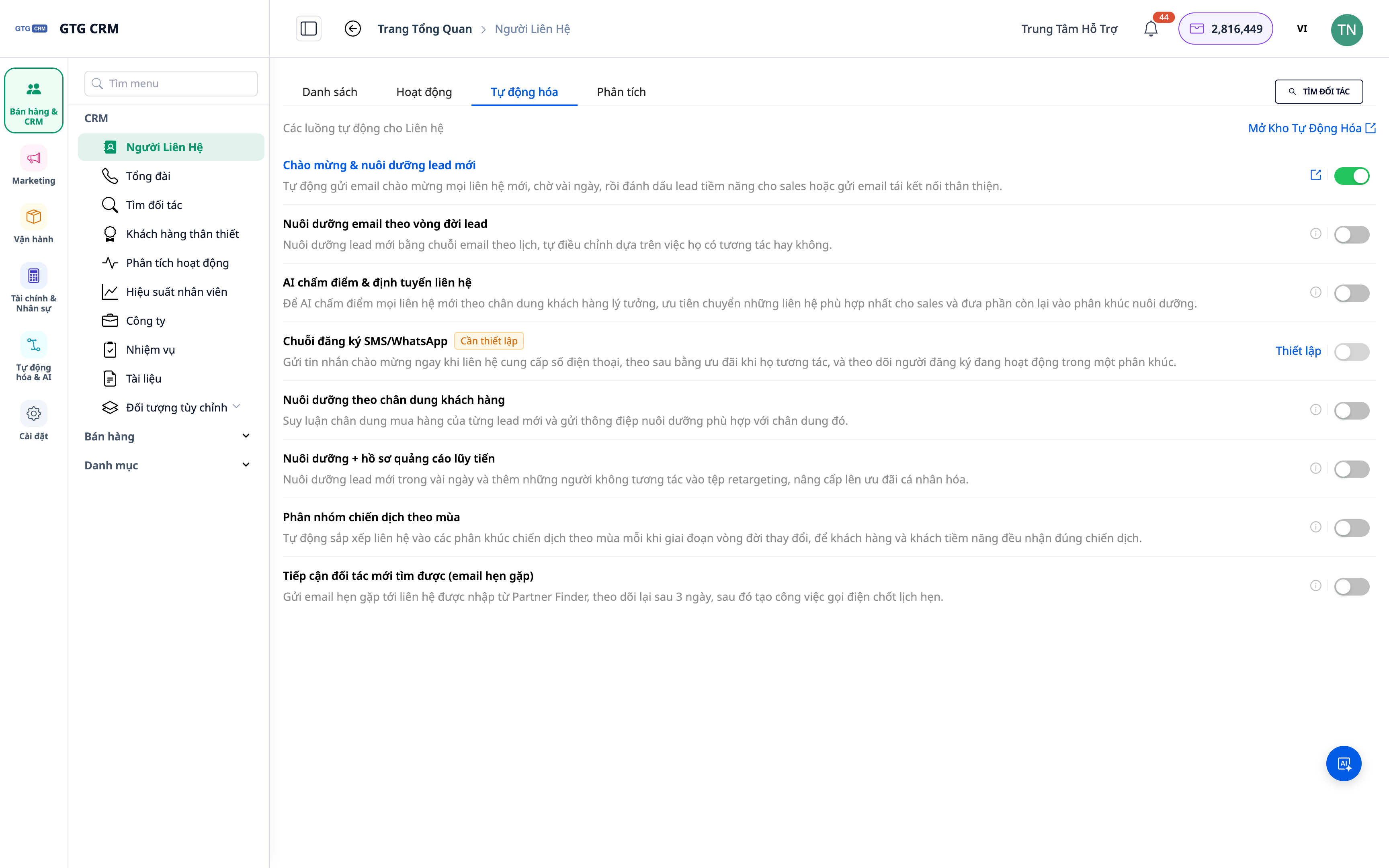Screen dimensions: 1389x868
Task: Open the floating AI assistant button
Action: pyautogui.click(x=1343, y=764)
